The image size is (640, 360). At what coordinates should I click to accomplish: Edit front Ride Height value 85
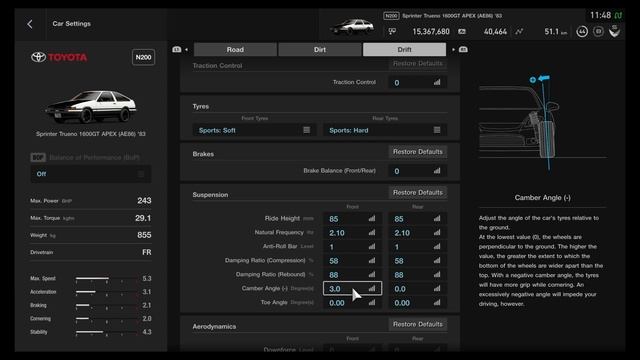[x=352, y=219]
